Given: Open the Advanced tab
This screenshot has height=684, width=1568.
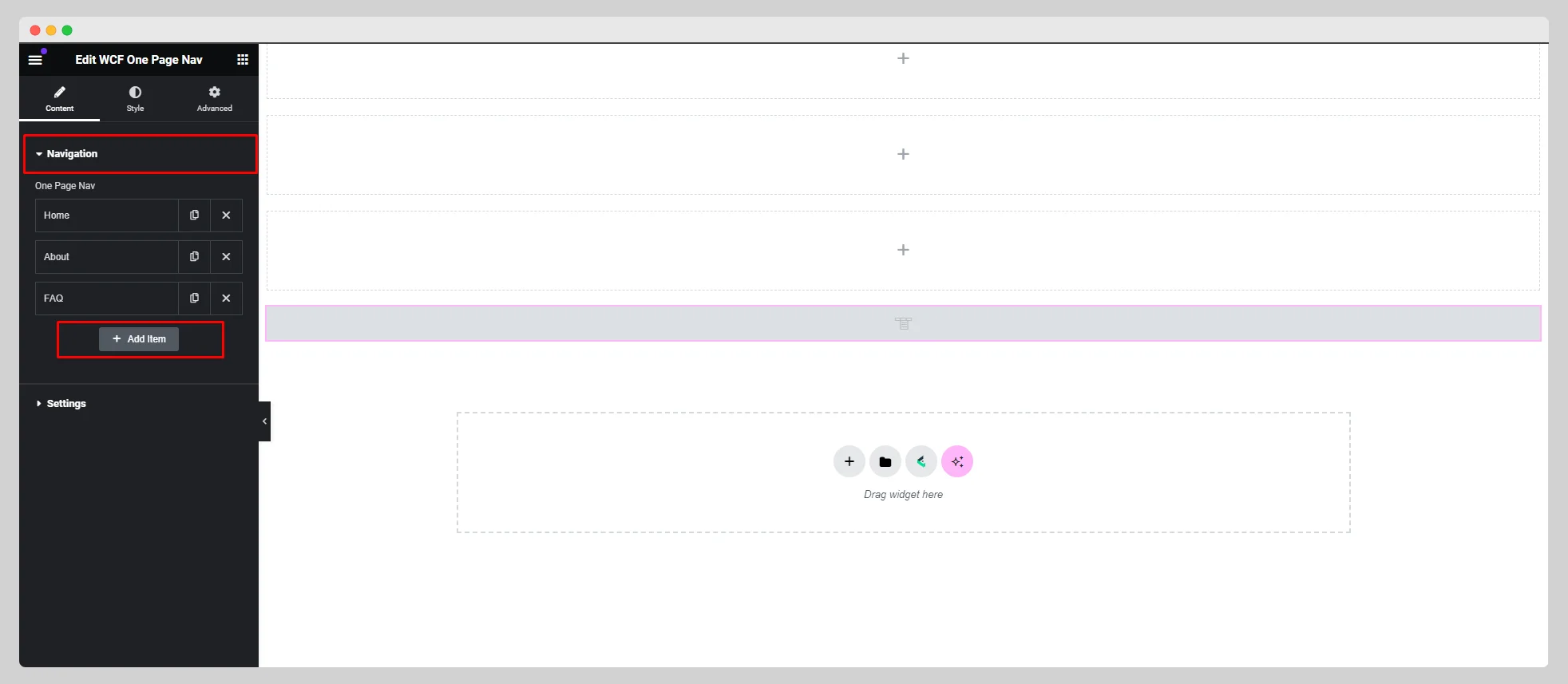Looking at the screenshot, I should click(x=215, y=99).
